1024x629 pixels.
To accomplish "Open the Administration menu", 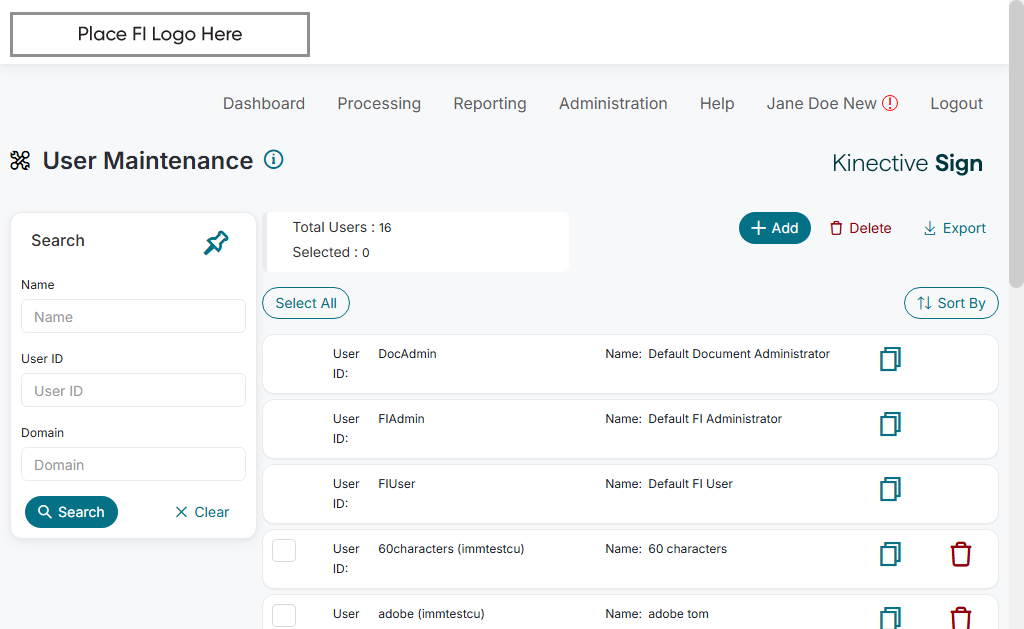I will (613, 103).
